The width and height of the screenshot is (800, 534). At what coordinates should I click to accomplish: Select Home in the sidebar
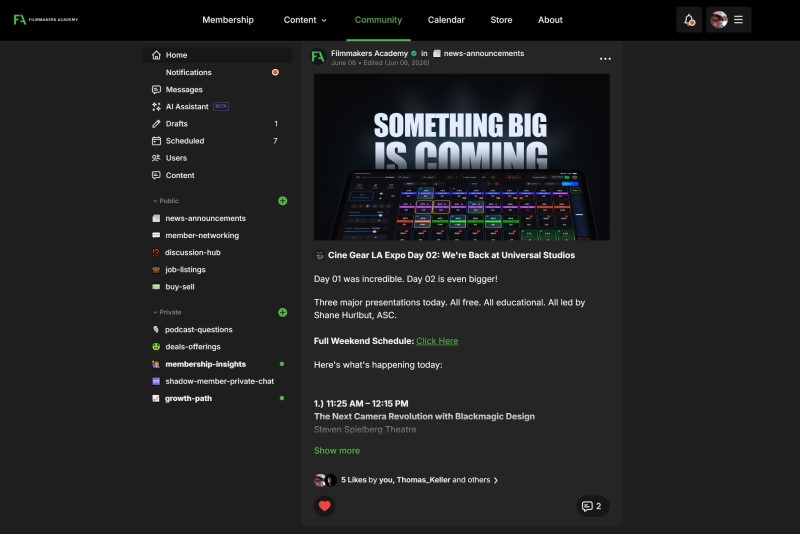(217, 55)
